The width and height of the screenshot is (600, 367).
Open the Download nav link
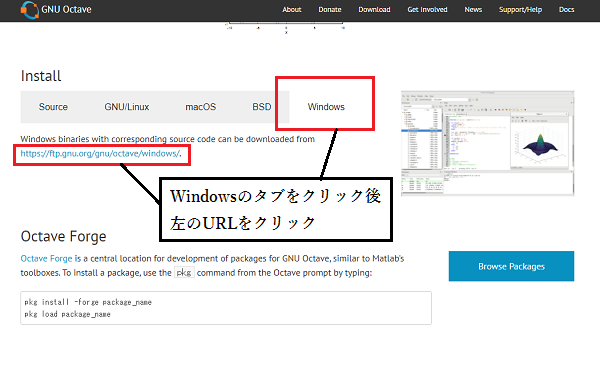click(374, 10)
